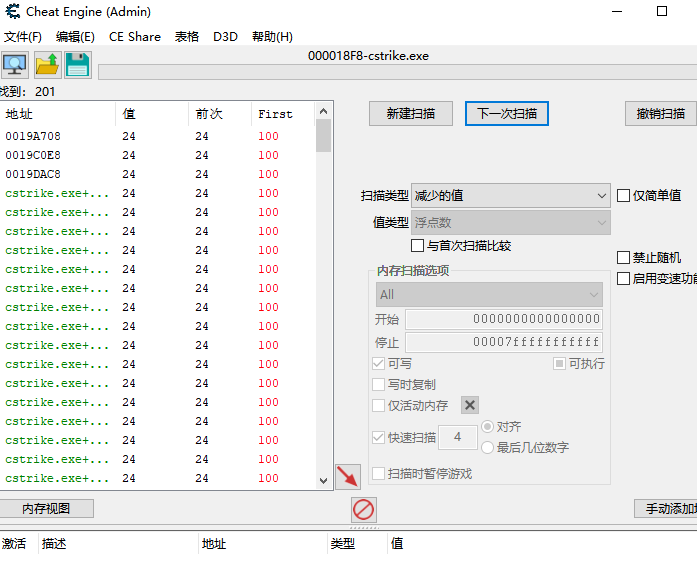Maximize the Cheat Engine window
The height and width of the screenshot is (574, 697).
click(662, 11)
